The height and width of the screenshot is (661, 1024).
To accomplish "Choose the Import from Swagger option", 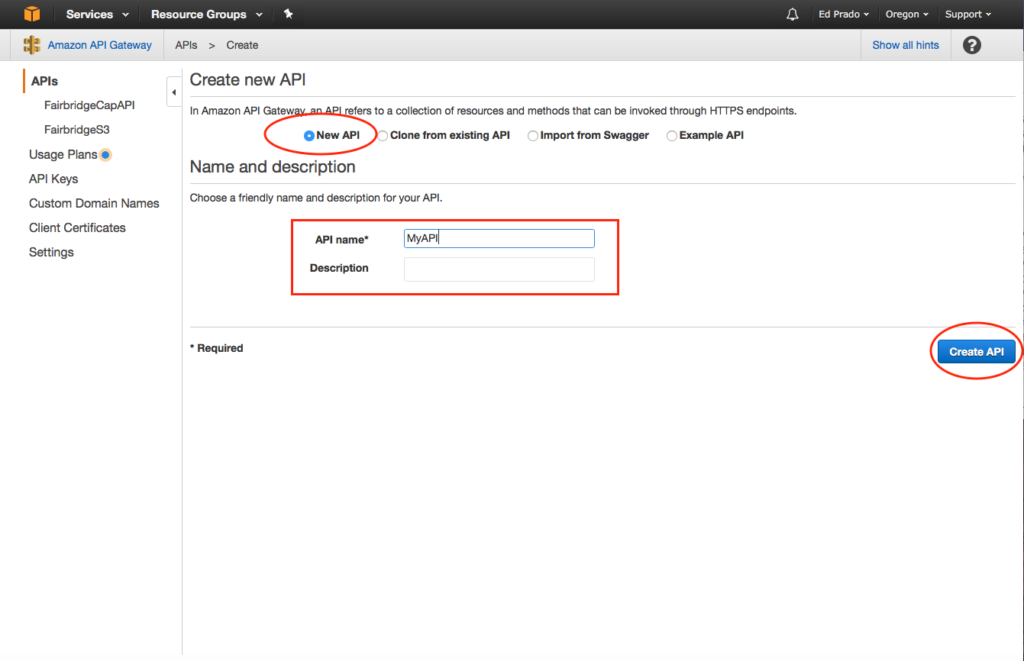I will pyautogui.click(x=533, y=135).
